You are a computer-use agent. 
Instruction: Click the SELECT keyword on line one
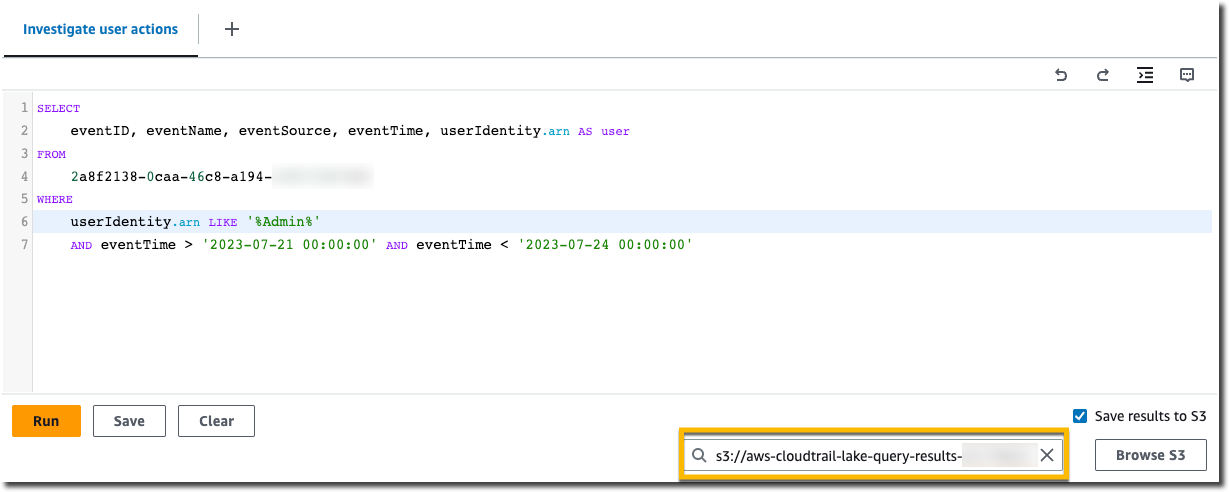click(58, 108)
